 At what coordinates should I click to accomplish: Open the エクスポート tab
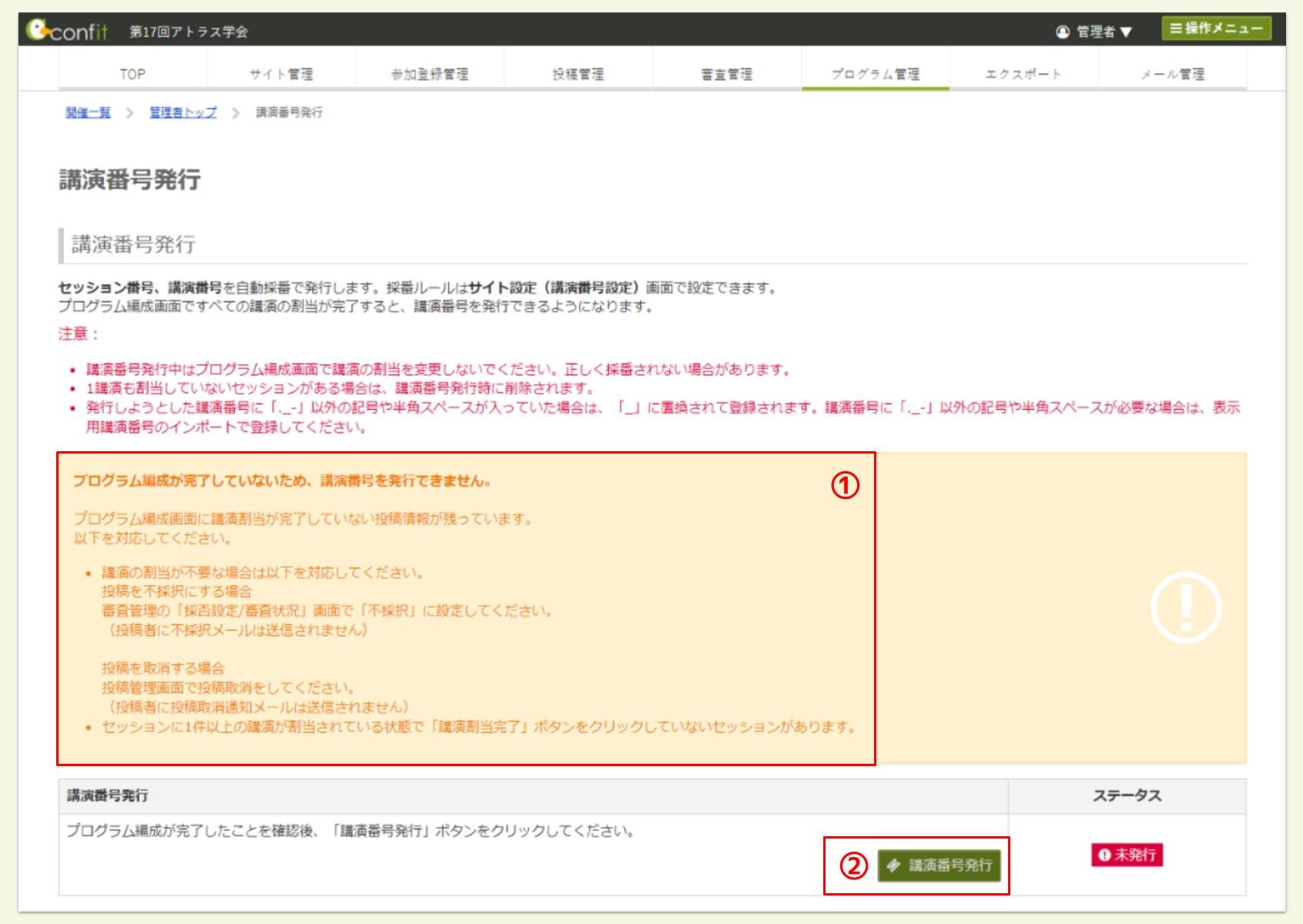coord(1023,74)
